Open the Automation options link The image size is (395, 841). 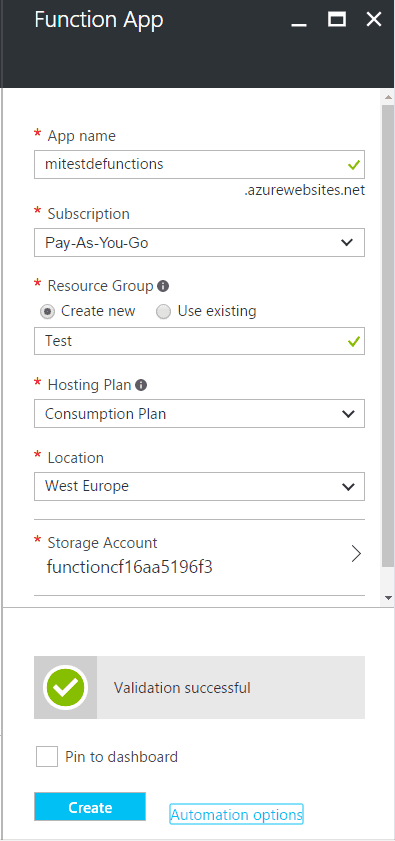coord(237,815)
